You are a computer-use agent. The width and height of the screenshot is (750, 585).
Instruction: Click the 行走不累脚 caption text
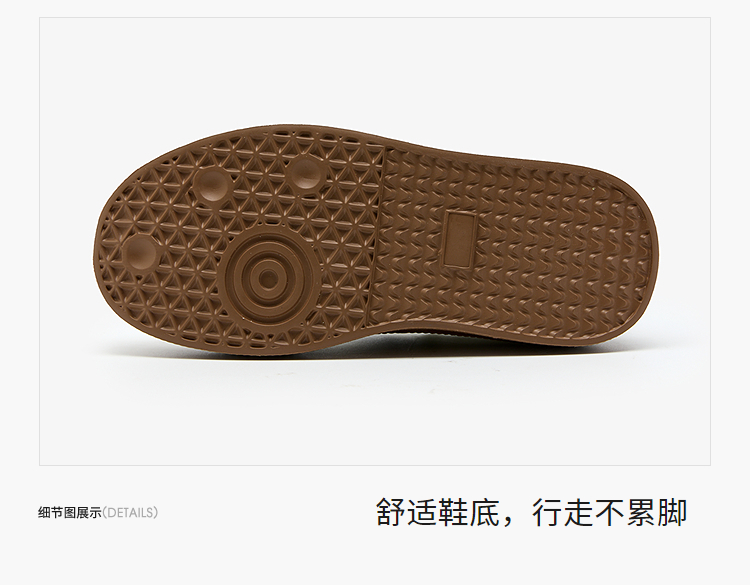[x=609, y=512]
